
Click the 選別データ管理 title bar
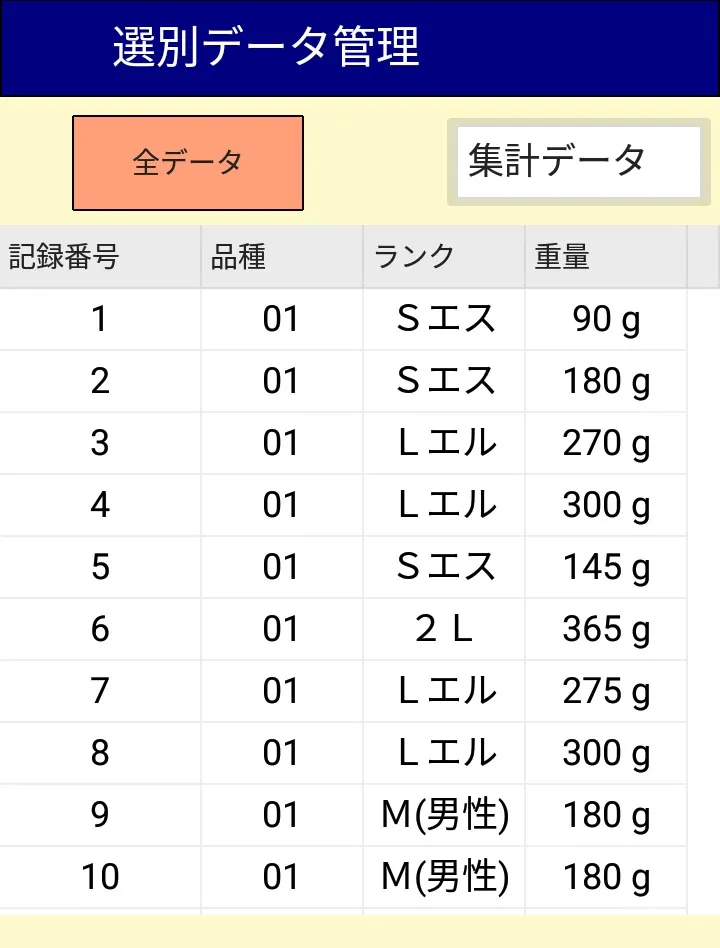click(360, 48)
